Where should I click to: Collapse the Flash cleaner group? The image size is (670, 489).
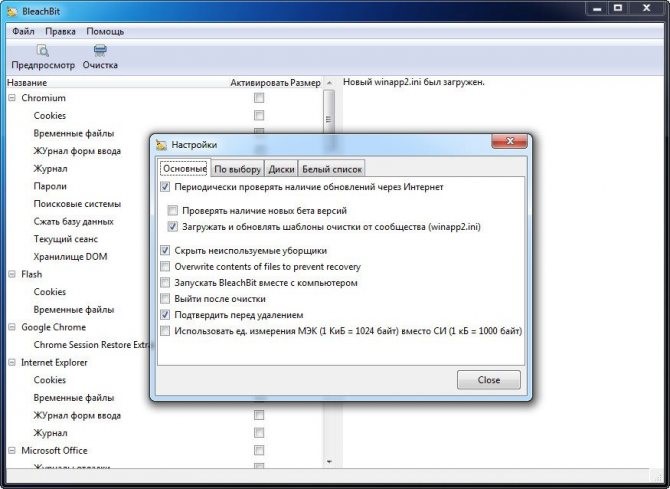[12, 274]
